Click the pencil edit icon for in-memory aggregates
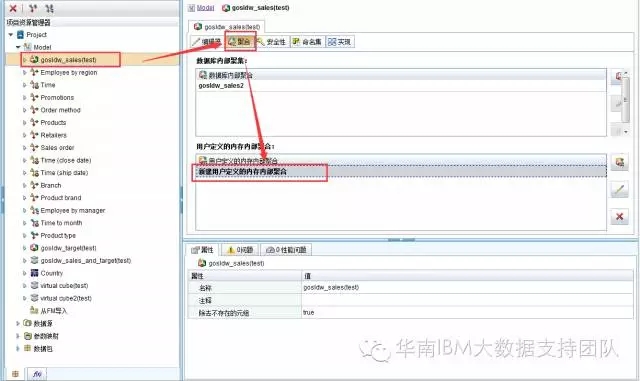 pyautogui.click(x=620, y=189)
